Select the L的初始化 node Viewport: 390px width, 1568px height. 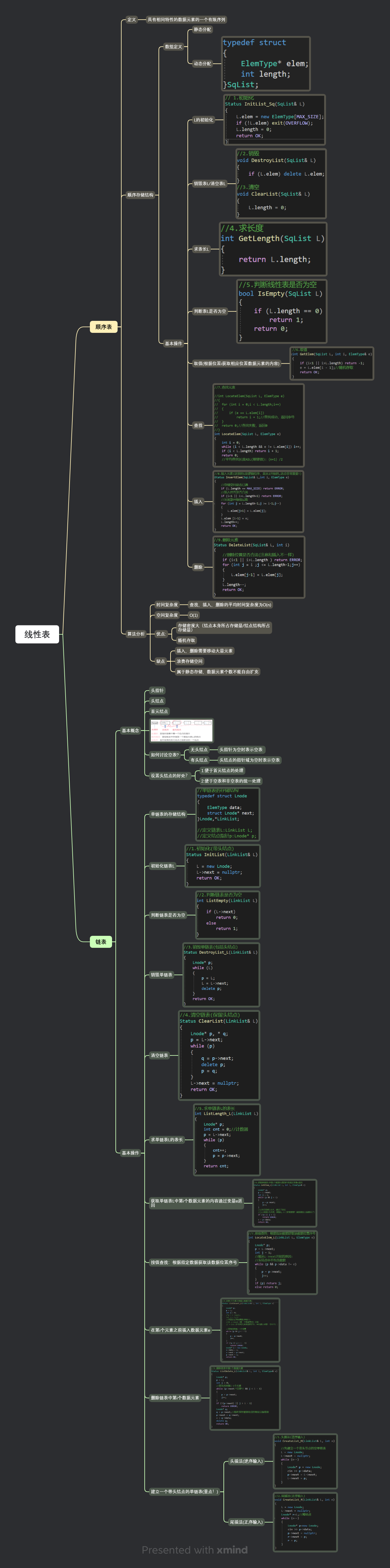pos(203,120)
